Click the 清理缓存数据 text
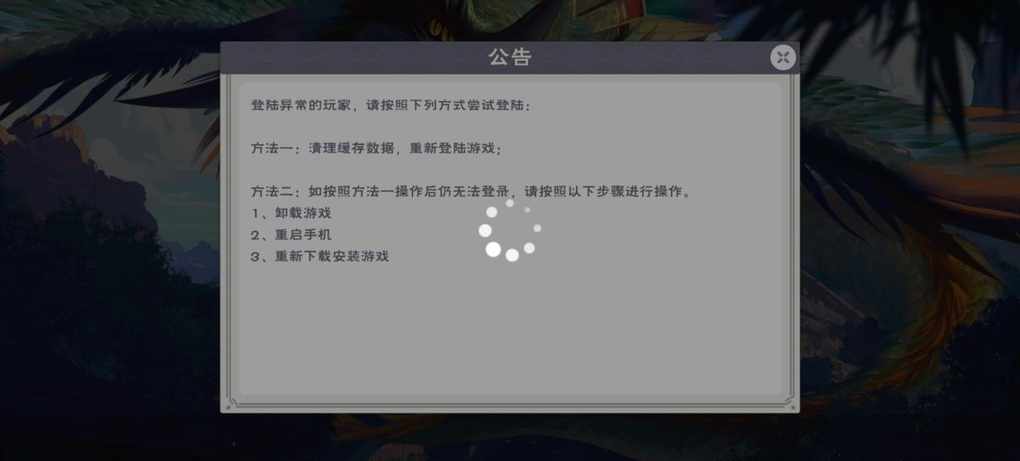This screenshot has height=461, width=1020. pyautogui.click(x=352, y=148)
